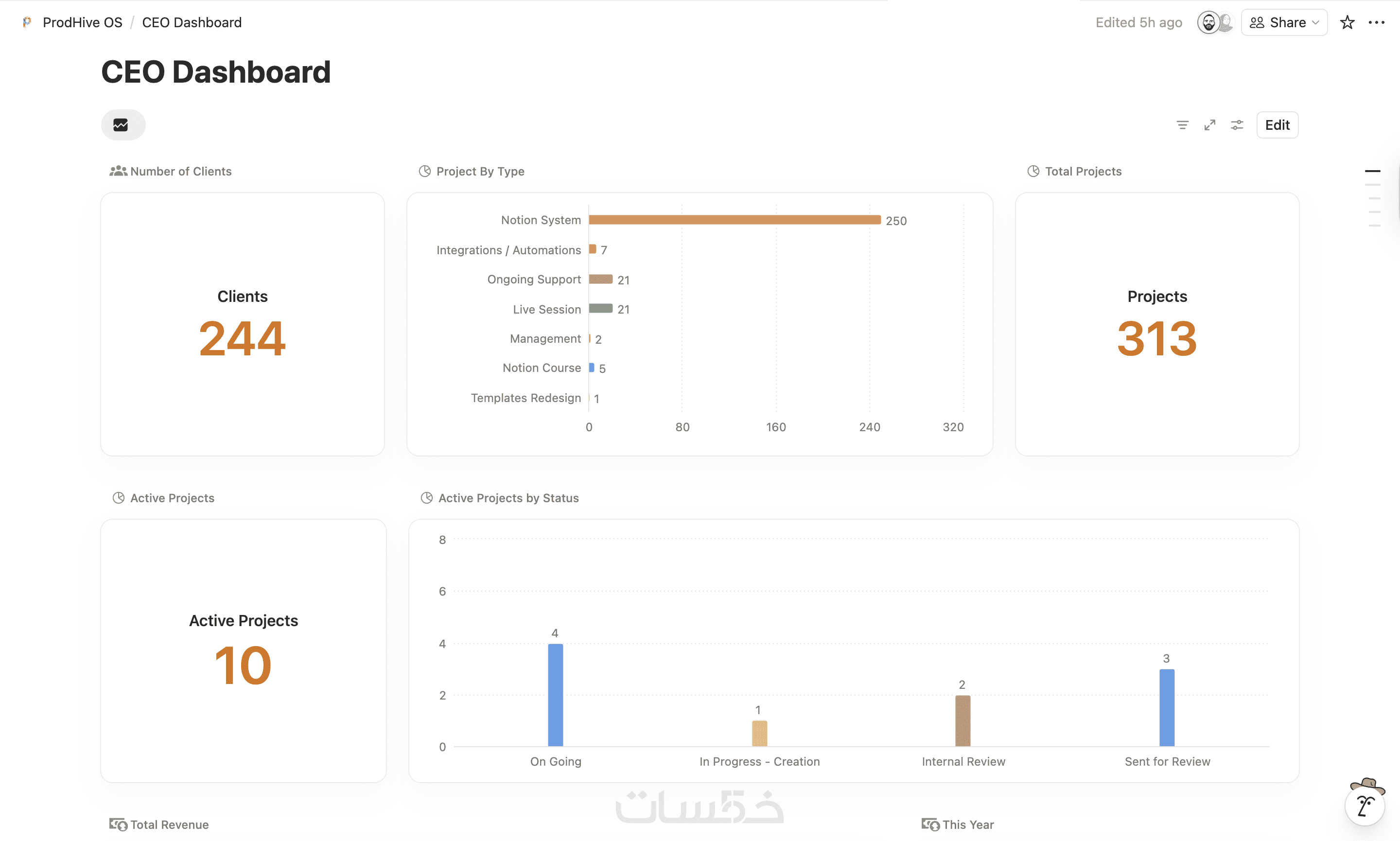1400x841 pixels.
Task: Click the star favorite icon
Action: pyautogui.click(x=1347, y=23)
